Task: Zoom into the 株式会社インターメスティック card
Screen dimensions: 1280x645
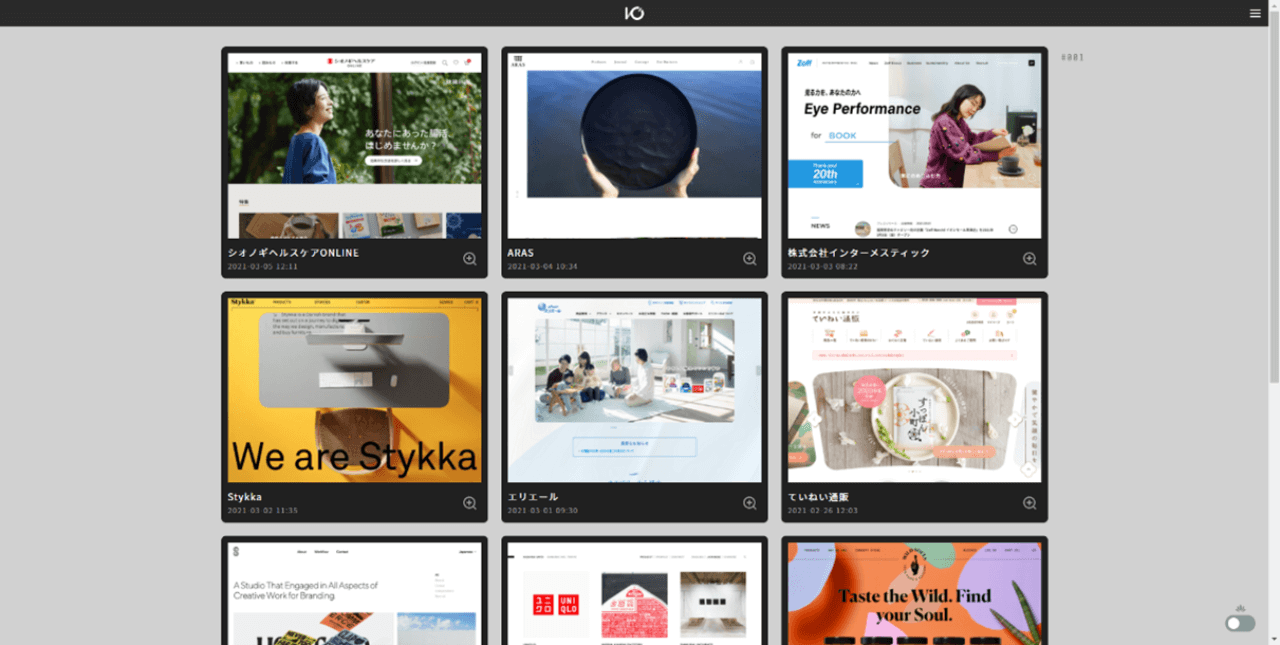Action: click(1029, 259)
